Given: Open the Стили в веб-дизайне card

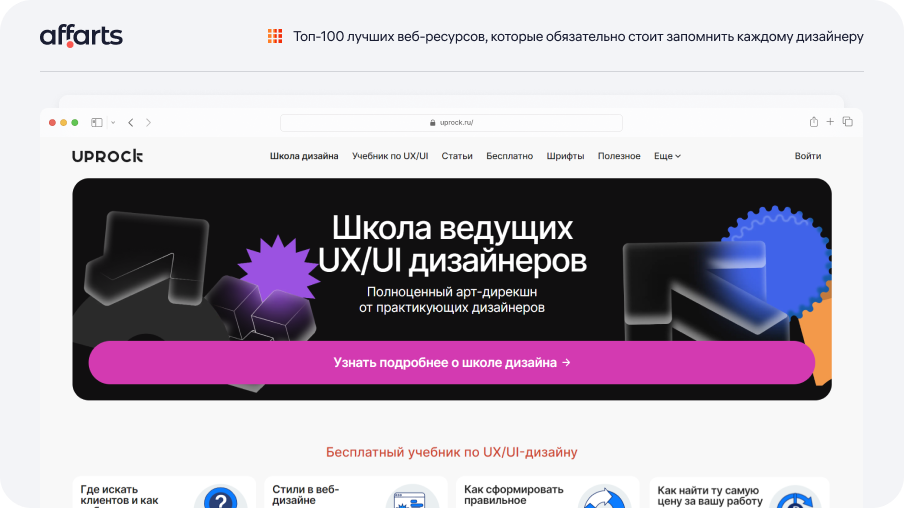Looking at the screenshot, I should (x=356, y=492).
